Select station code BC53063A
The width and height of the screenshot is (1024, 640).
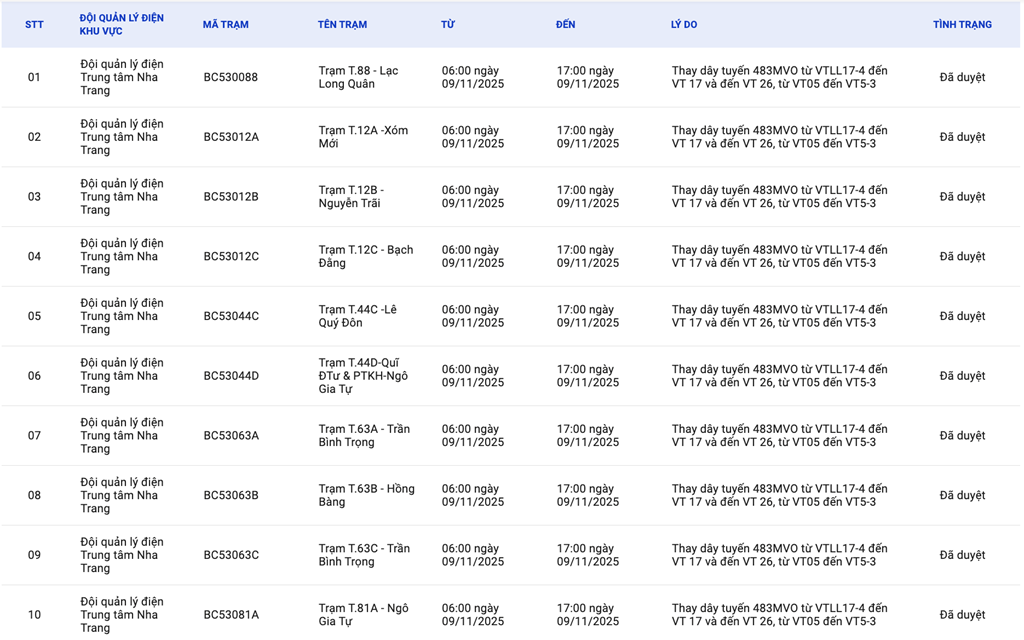tap(231, 436)
